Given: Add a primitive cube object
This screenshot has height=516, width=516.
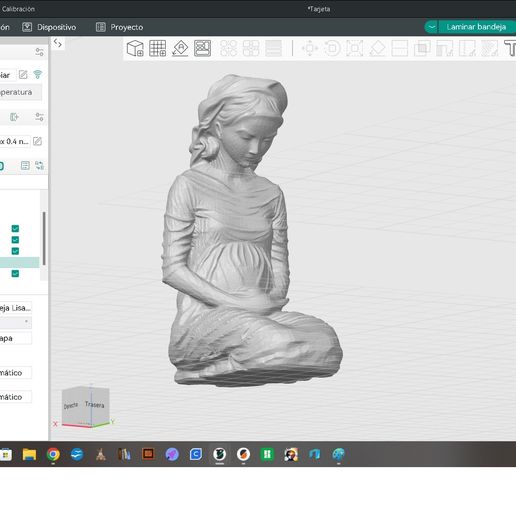Looking at the screenshot, I should click(135, 48).
